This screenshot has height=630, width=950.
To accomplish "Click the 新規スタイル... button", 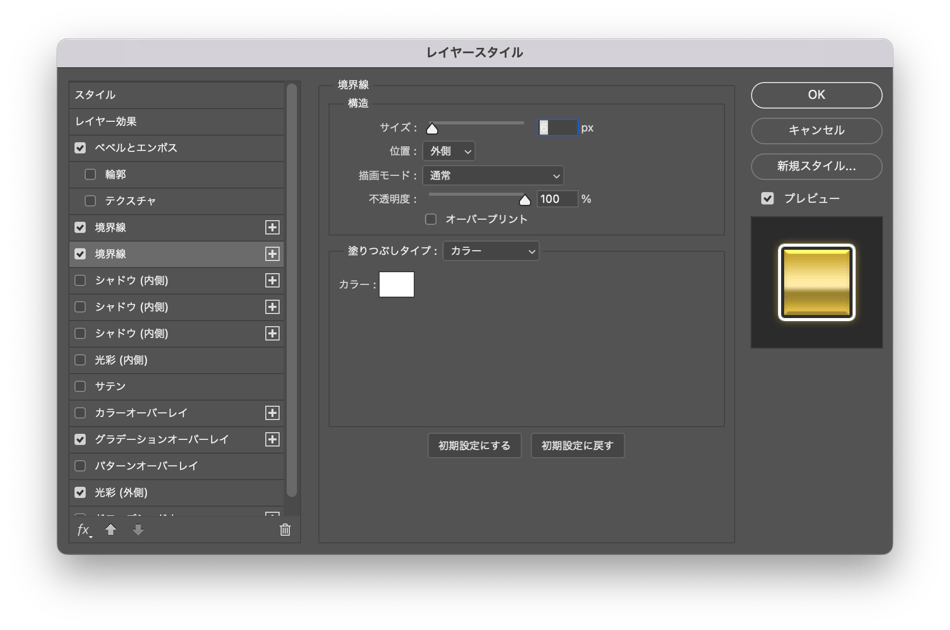I will coord(816,166).
